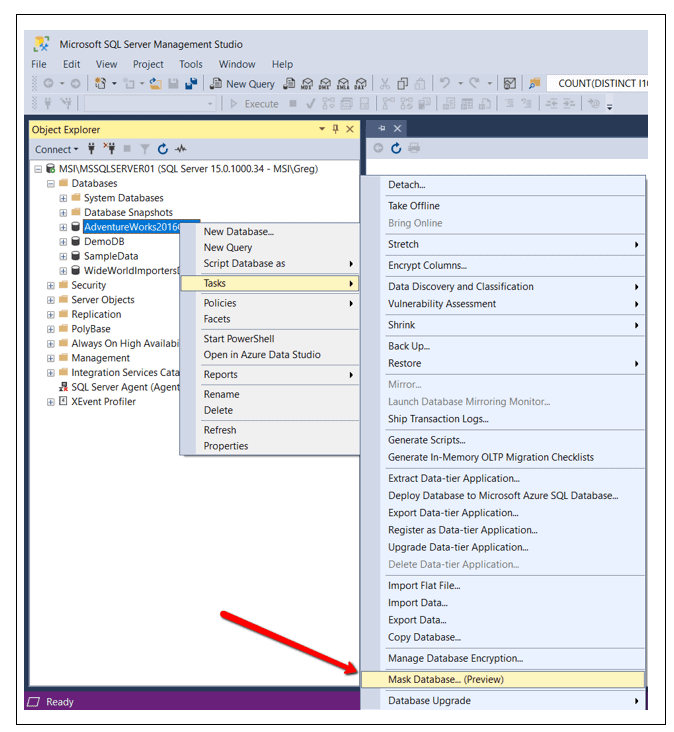Click the Execute button in toolbar
674x732 pixels.
[x=254, y=104]
